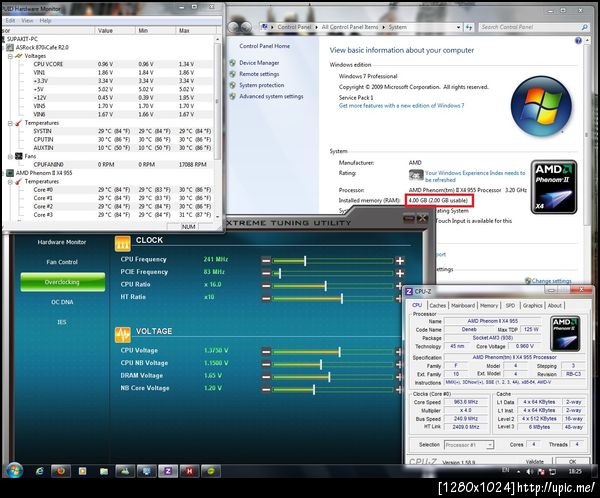Click the Control Panel help icon
600x498 pixels.
click(x=578, y=41)
